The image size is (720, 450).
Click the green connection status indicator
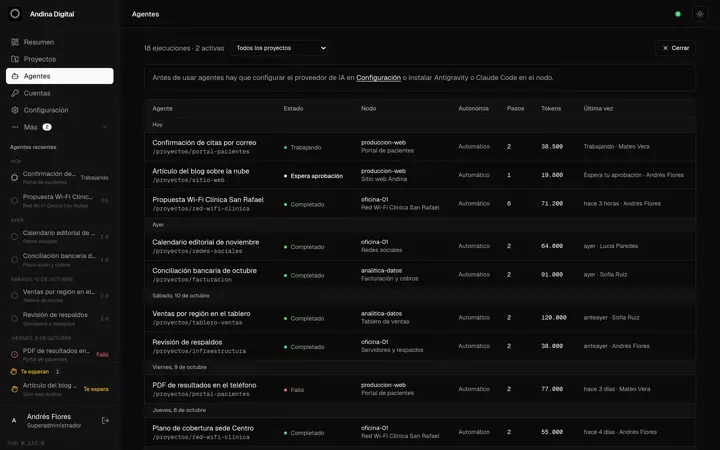[x=678, y=14]
